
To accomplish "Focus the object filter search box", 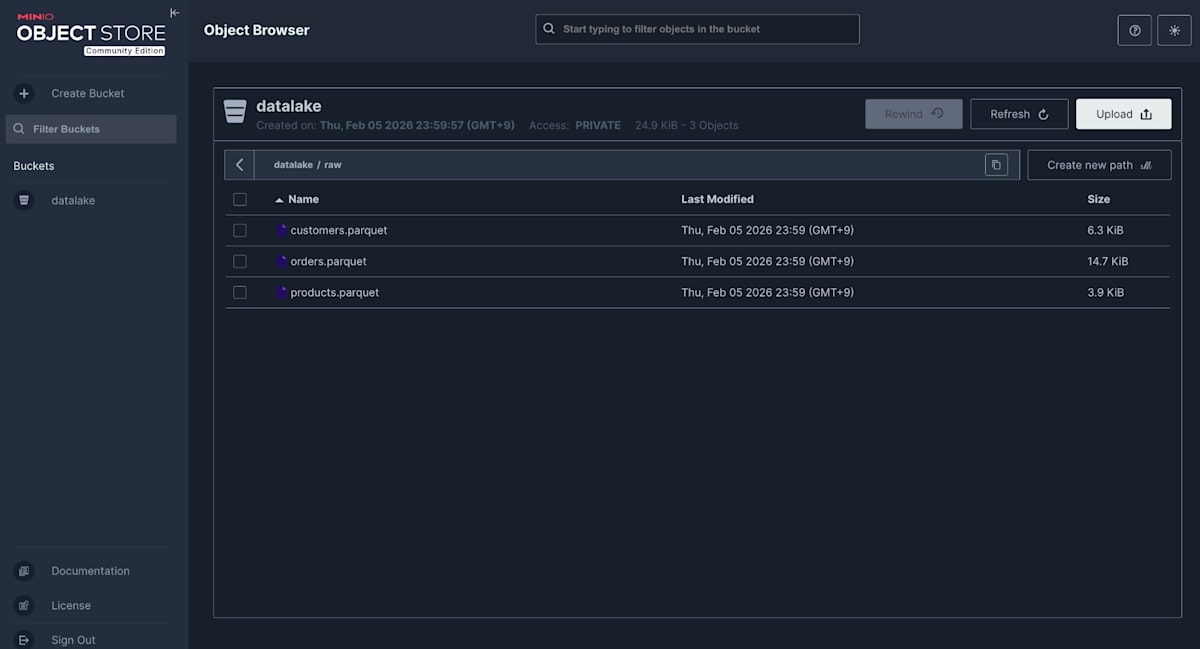I will (697, 29).
